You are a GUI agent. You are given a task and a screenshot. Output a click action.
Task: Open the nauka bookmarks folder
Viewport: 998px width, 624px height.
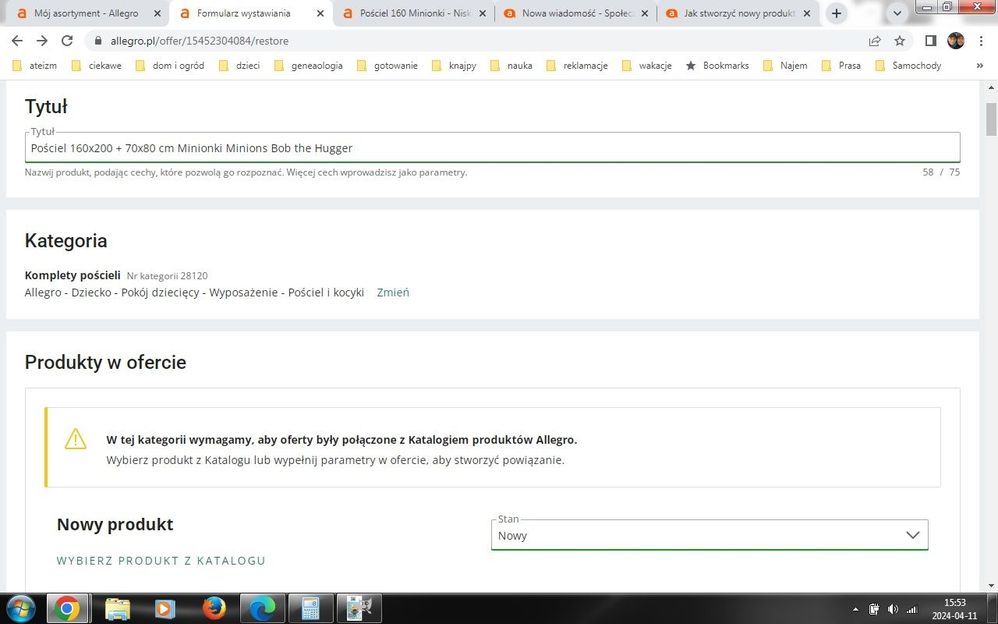(x=512, y=66)
